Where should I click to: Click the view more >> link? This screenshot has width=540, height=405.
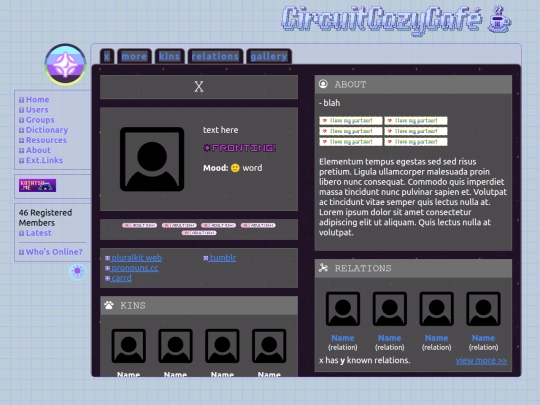[481, 361]
